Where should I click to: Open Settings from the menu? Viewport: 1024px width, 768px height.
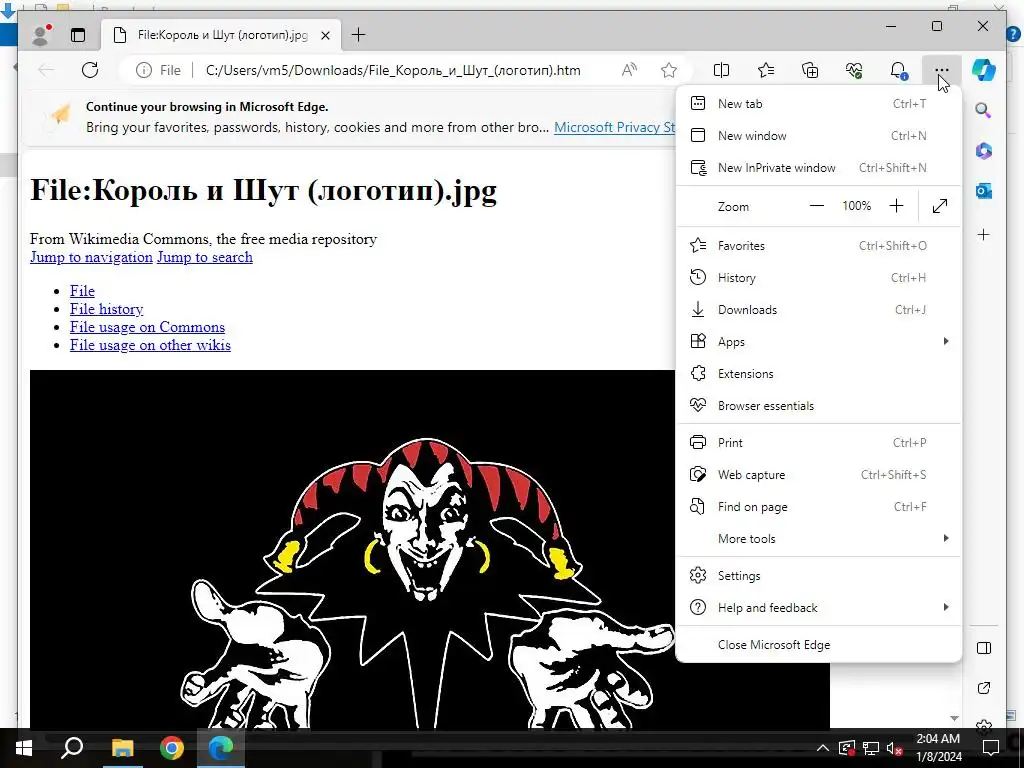coord(818,575)
